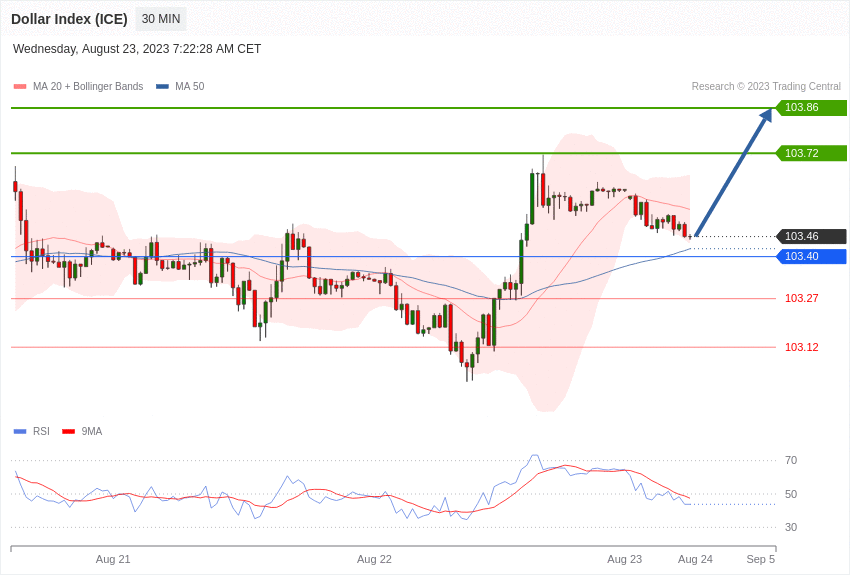Click the red 9MA legend swatch
The height and width of the screenshot is (576, 850).
[x=69, y=432]
